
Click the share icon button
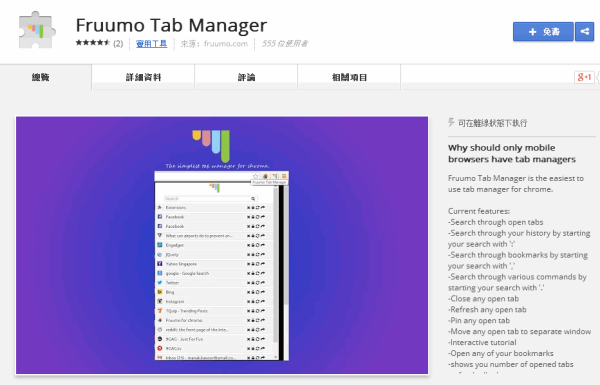click(x=584, y=31)
